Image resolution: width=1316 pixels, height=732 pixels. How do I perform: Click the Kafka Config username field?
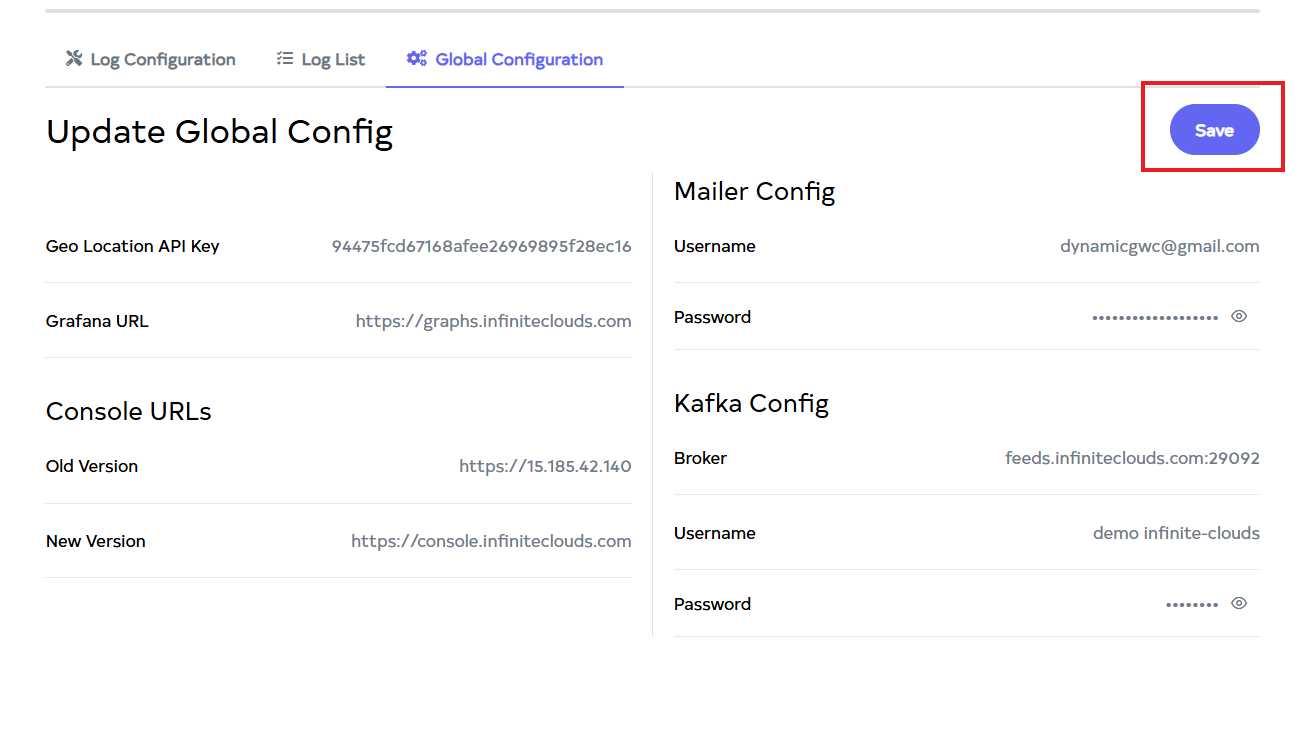1176,534
